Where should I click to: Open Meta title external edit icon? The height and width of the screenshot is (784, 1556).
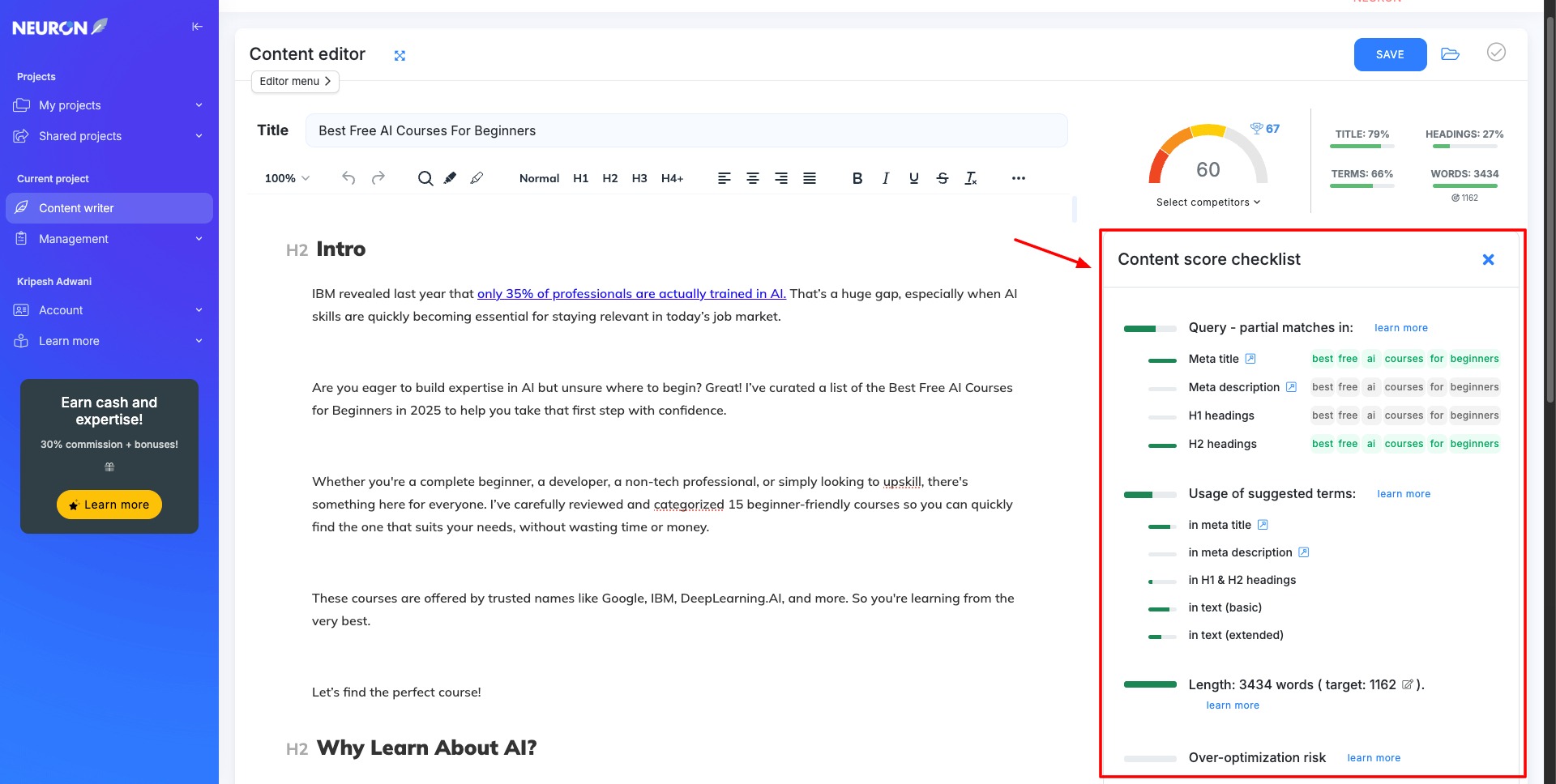[1250, 359]
